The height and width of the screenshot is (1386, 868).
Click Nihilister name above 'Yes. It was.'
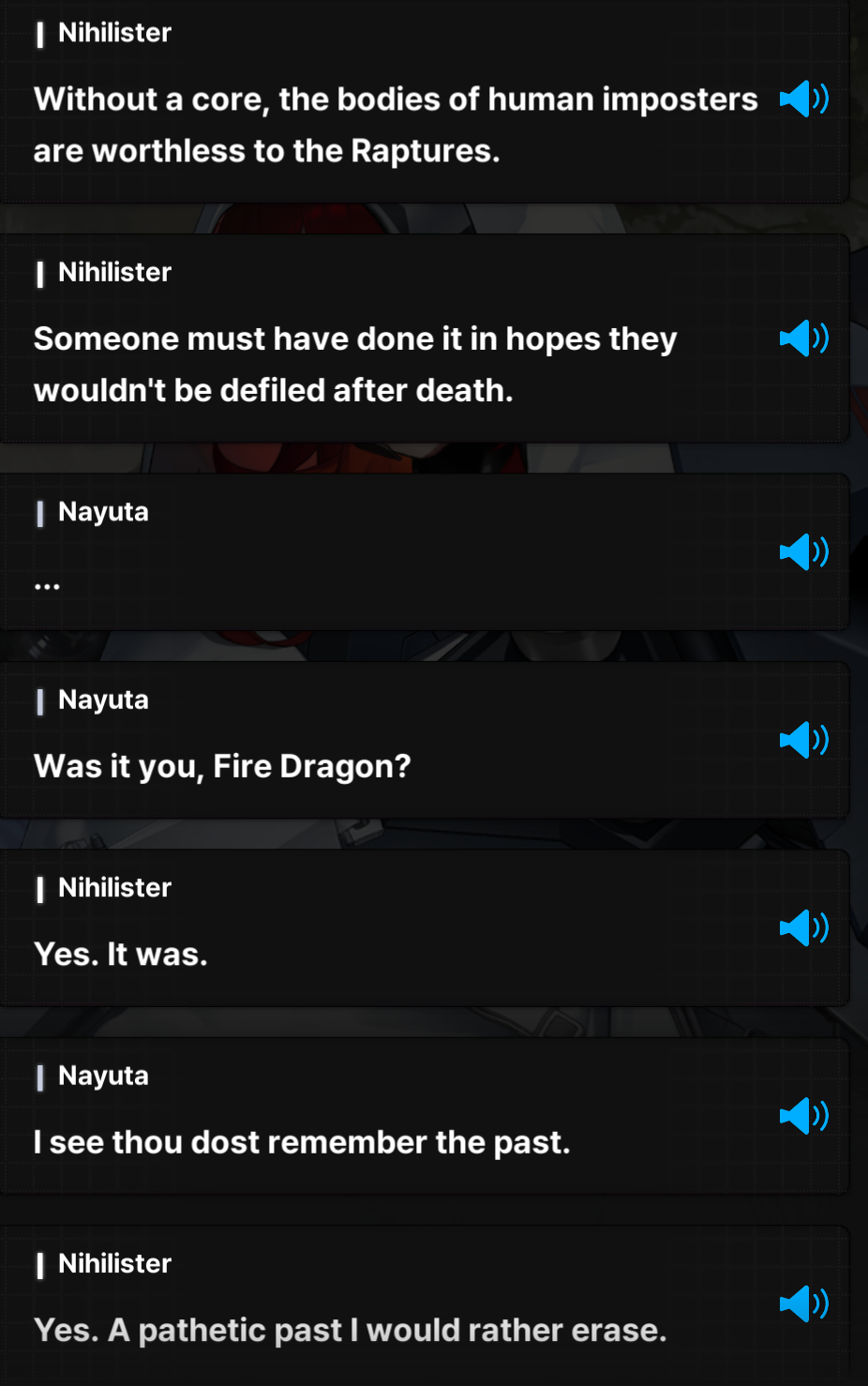(114, 887)
